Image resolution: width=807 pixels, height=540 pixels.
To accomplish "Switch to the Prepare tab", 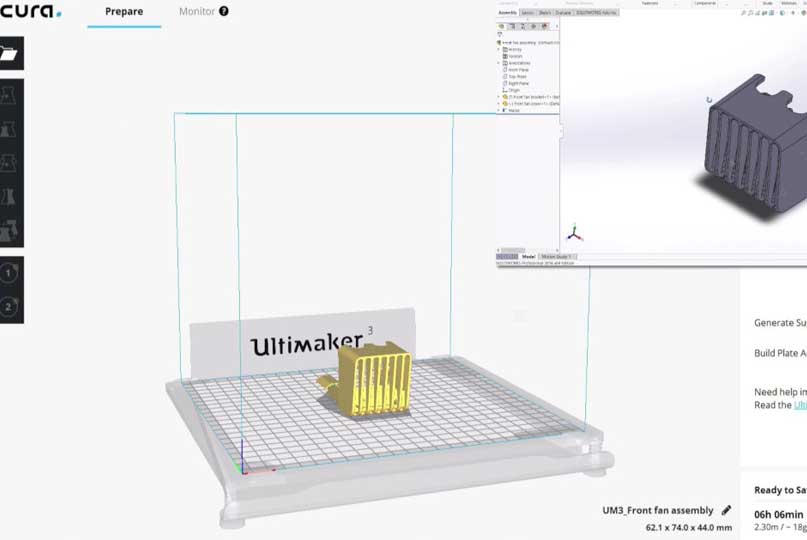I will click(124, 11).
